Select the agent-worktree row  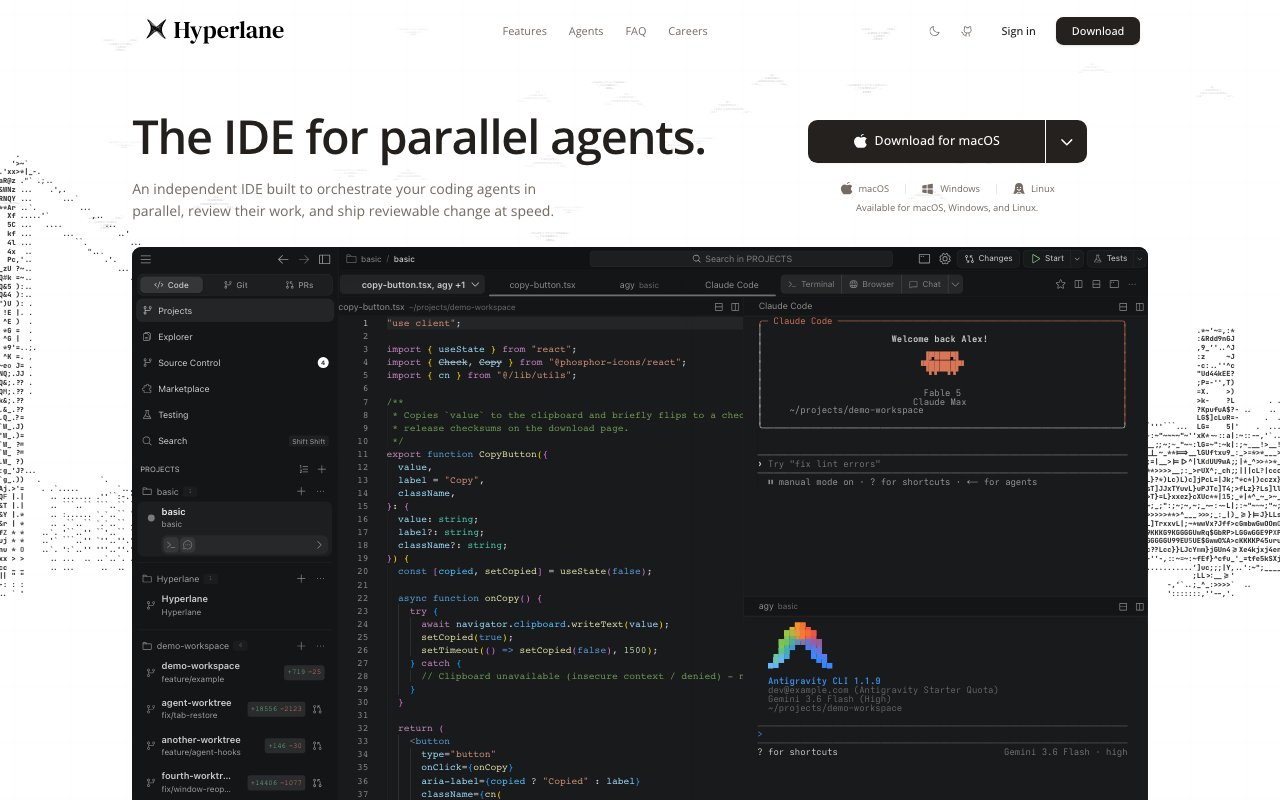pos(235,709)
